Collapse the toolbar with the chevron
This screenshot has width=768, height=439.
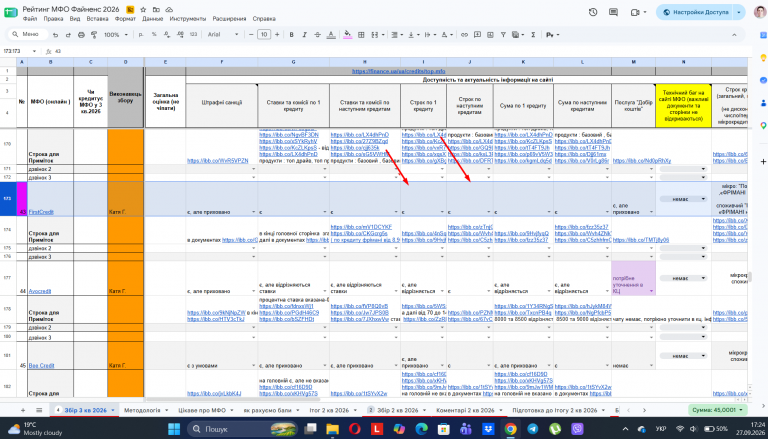[x=734, y=35]
